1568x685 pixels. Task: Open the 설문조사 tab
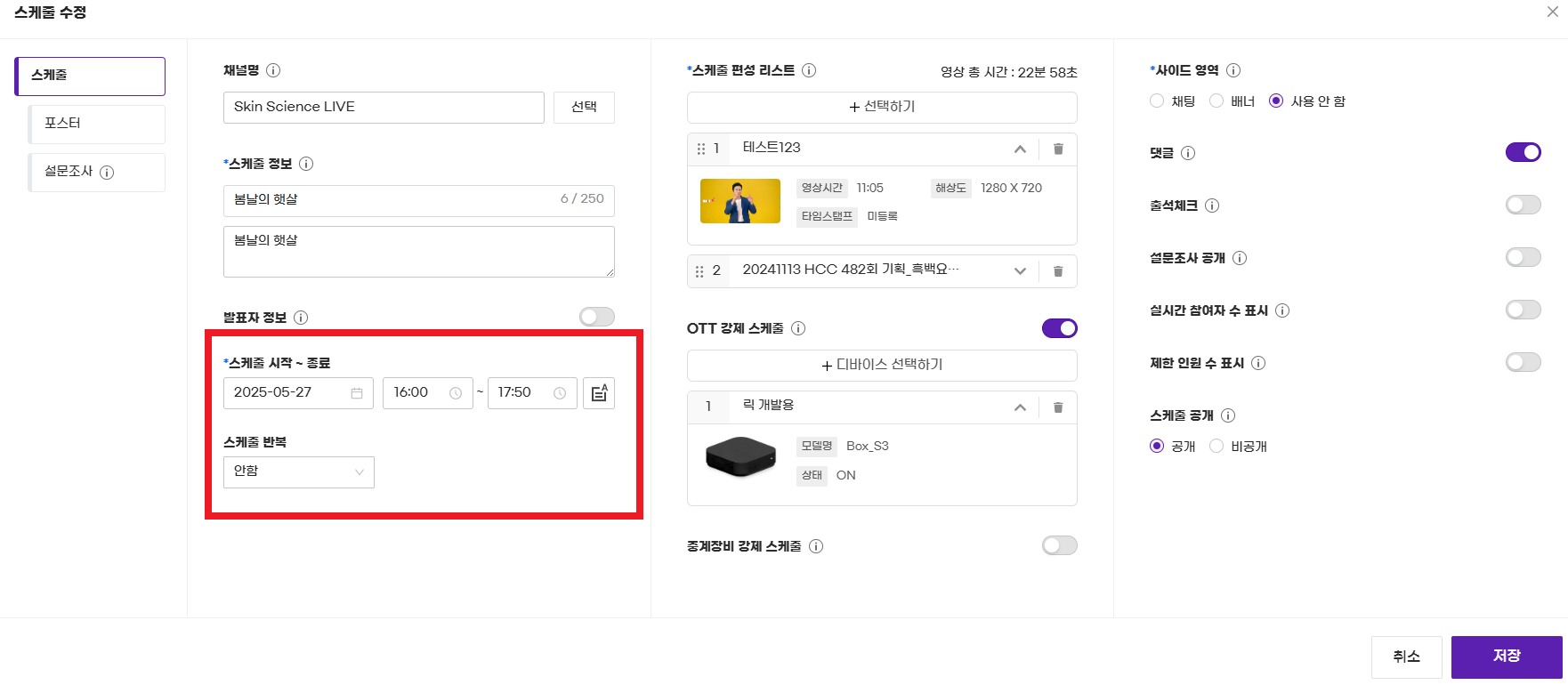(97, 172)
